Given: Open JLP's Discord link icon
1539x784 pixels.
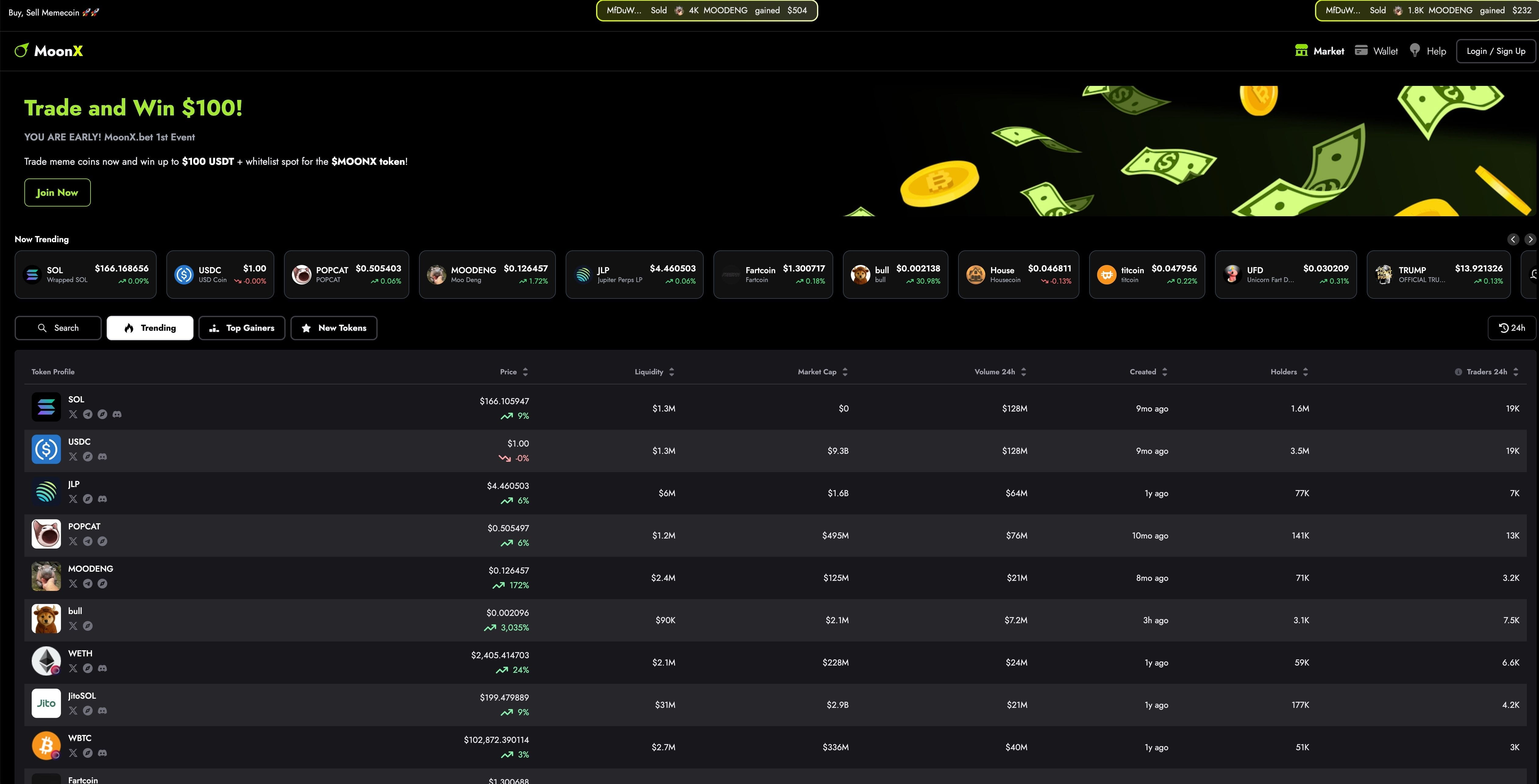Looking at the screenshot, I should 102,499.
